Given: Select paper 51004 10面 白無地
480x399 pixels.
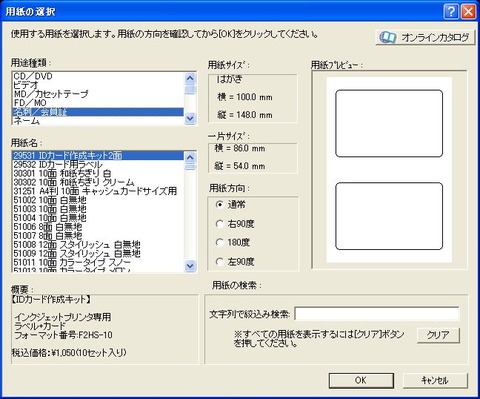Looking at the screenshot, I should (x=98, y=218).
